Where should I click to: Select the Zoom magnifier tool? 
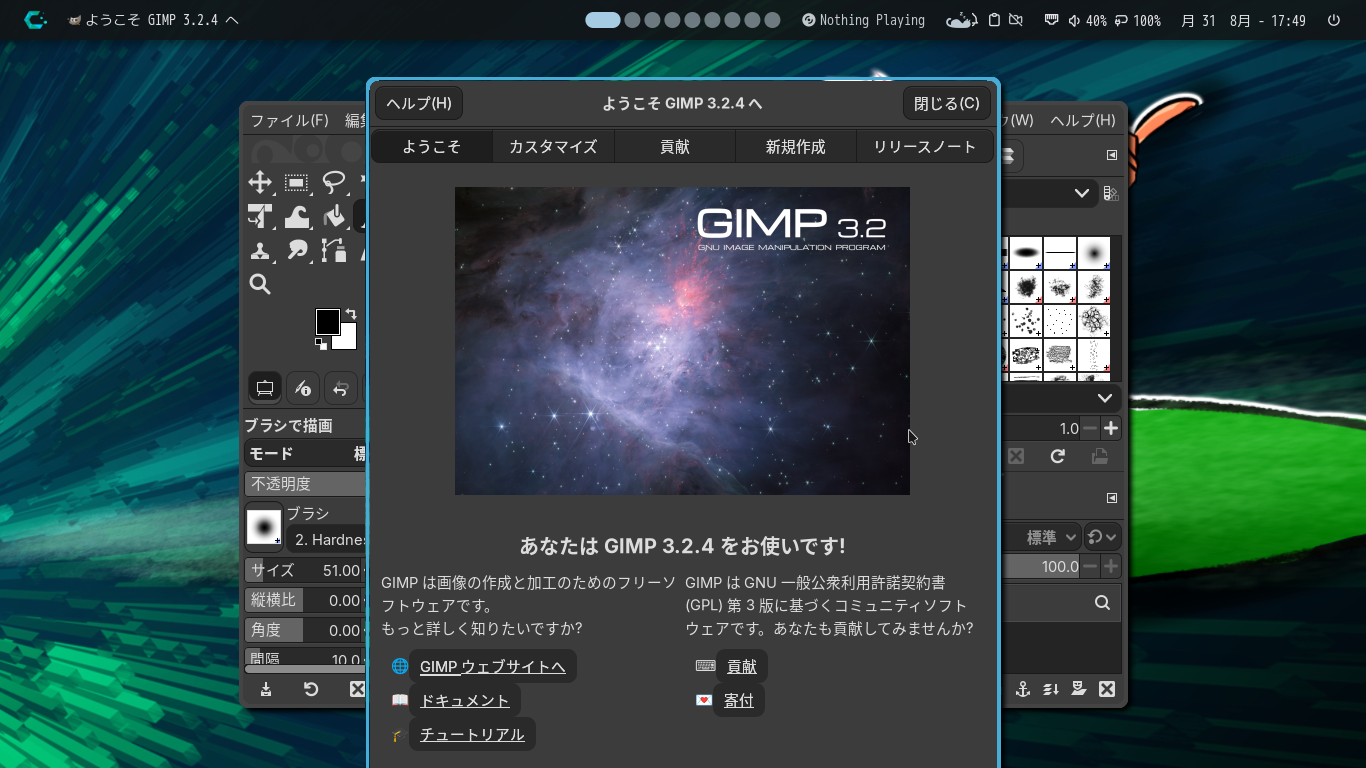pyautogui.click(x=260, y=284)
